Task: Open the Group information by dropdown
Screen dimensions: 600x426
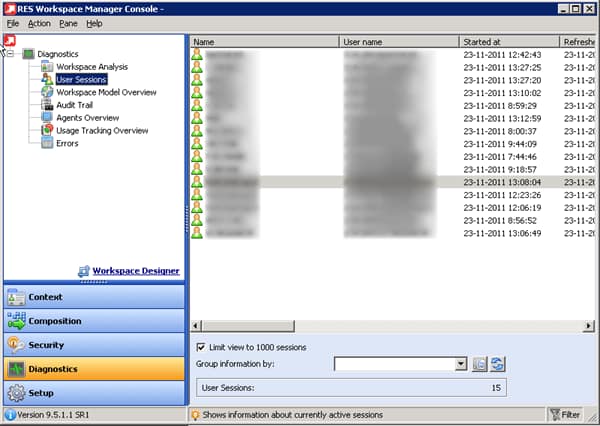Action: click(461, 364)
